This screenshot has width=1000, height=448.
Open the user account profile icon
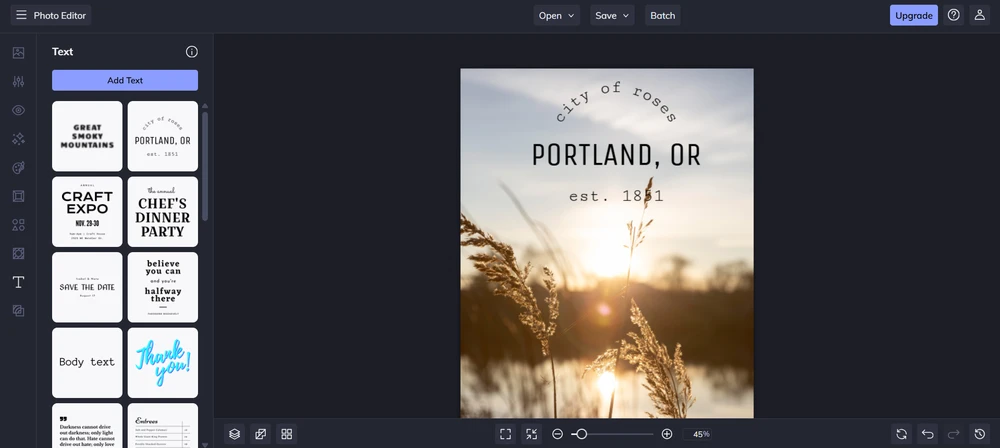[979, 15]
